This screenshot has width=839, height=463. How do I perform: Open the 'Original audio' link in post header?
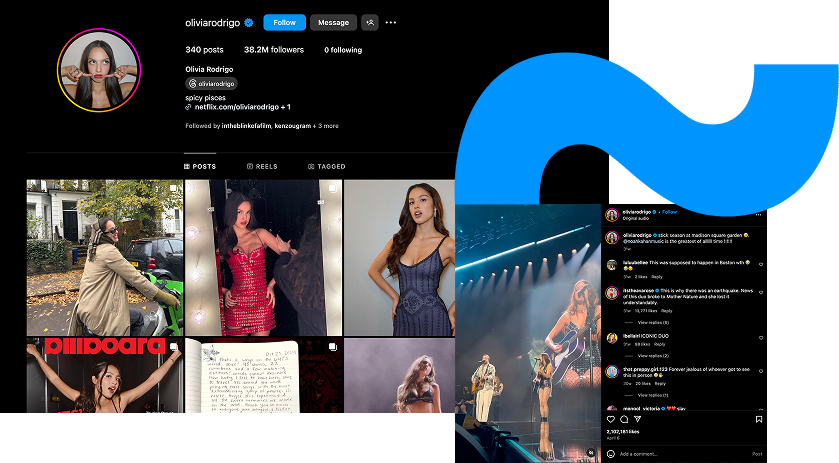pos(636,218)
